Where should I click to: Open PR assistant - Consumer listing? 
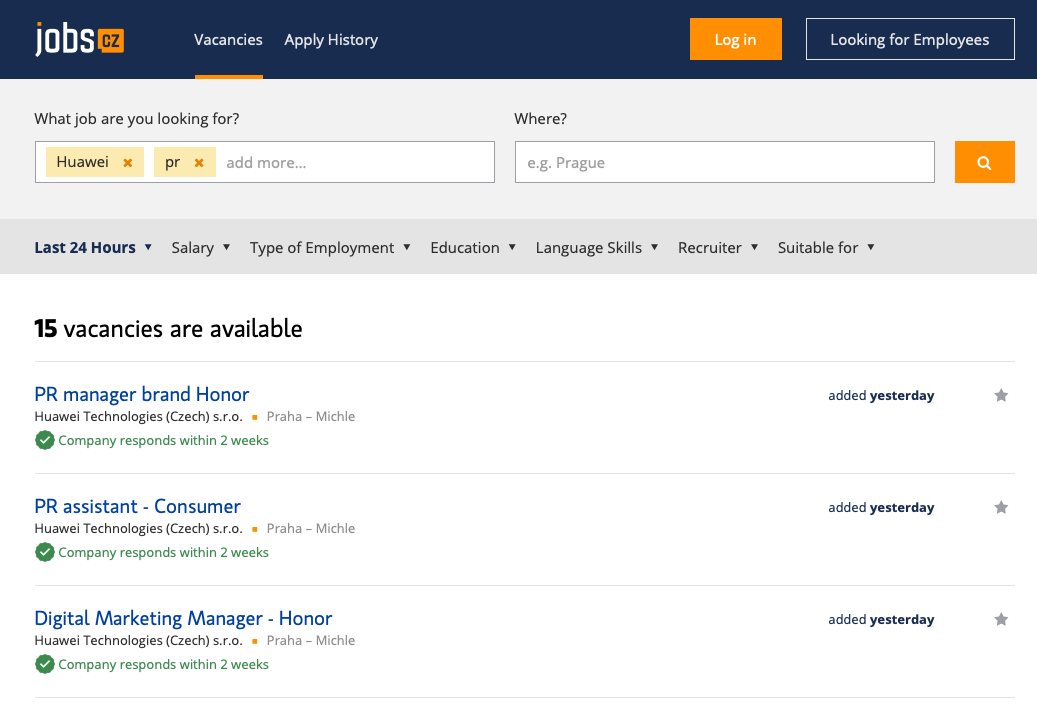(138, 506)
